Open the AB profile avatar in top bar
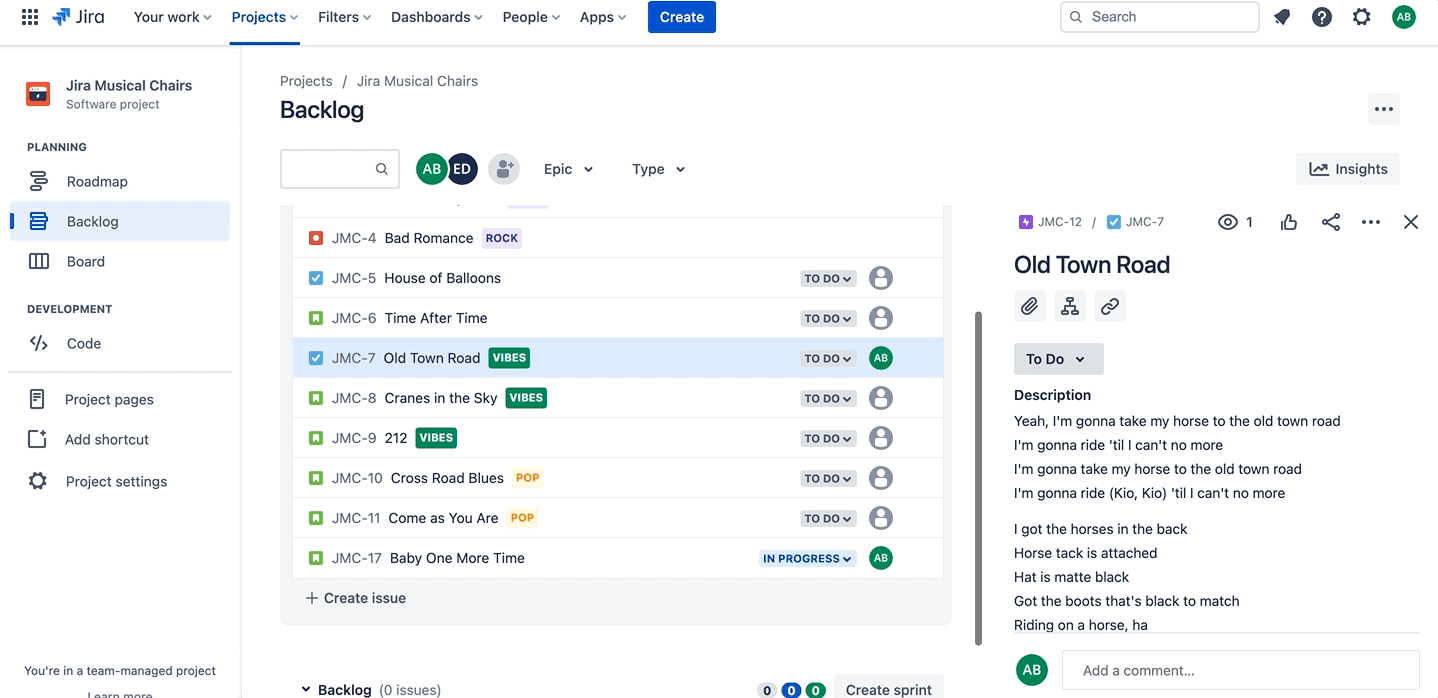The height and width of the screenshot is (698, 1438). (x=1404, y=17)
